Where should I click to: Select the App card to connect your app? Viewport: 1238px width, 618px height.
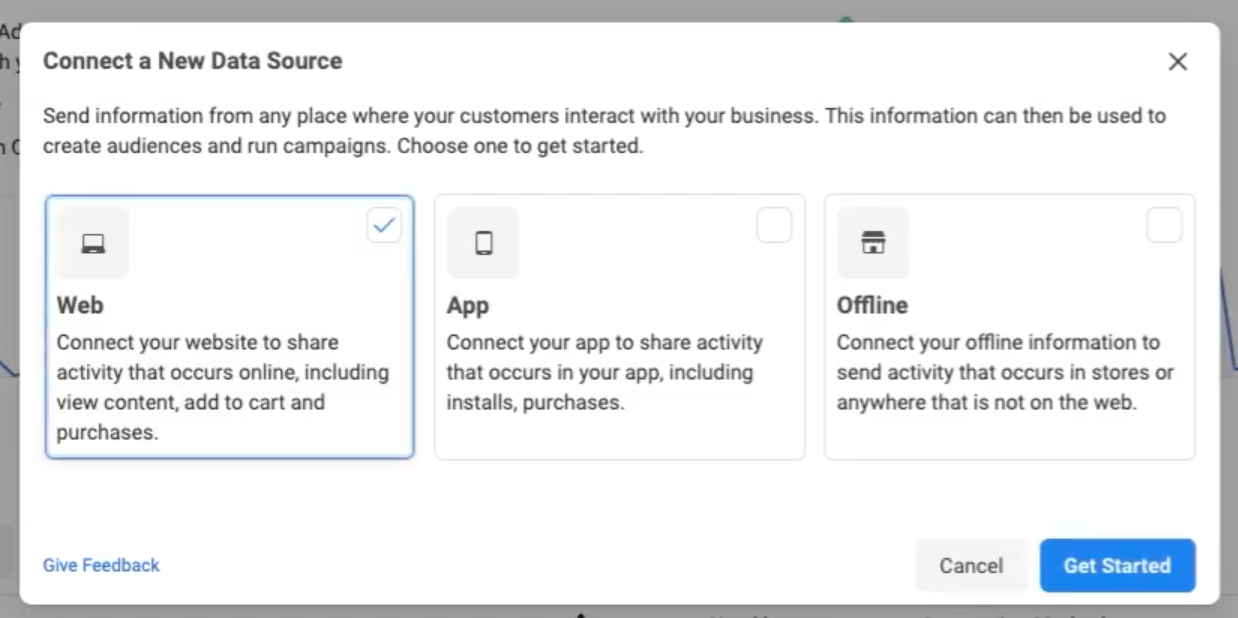coord(619,326)
